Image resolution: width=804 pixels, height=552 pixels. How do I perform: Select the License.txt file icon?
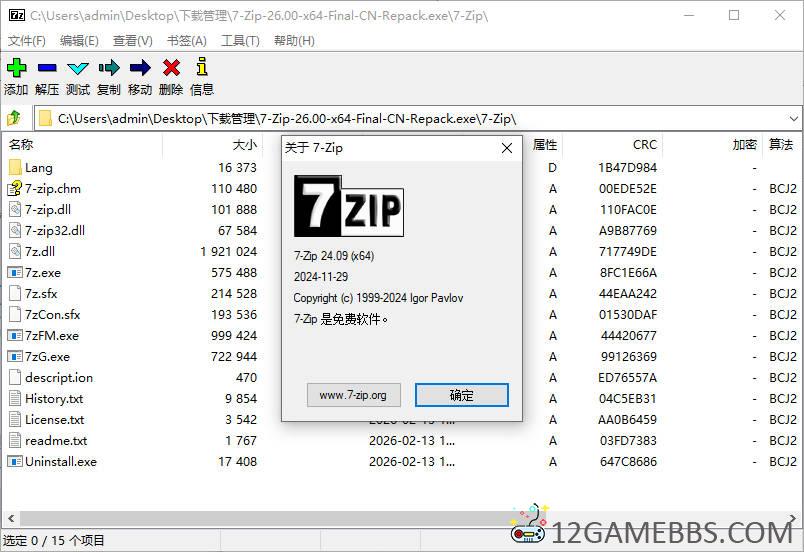pos(15,419)
